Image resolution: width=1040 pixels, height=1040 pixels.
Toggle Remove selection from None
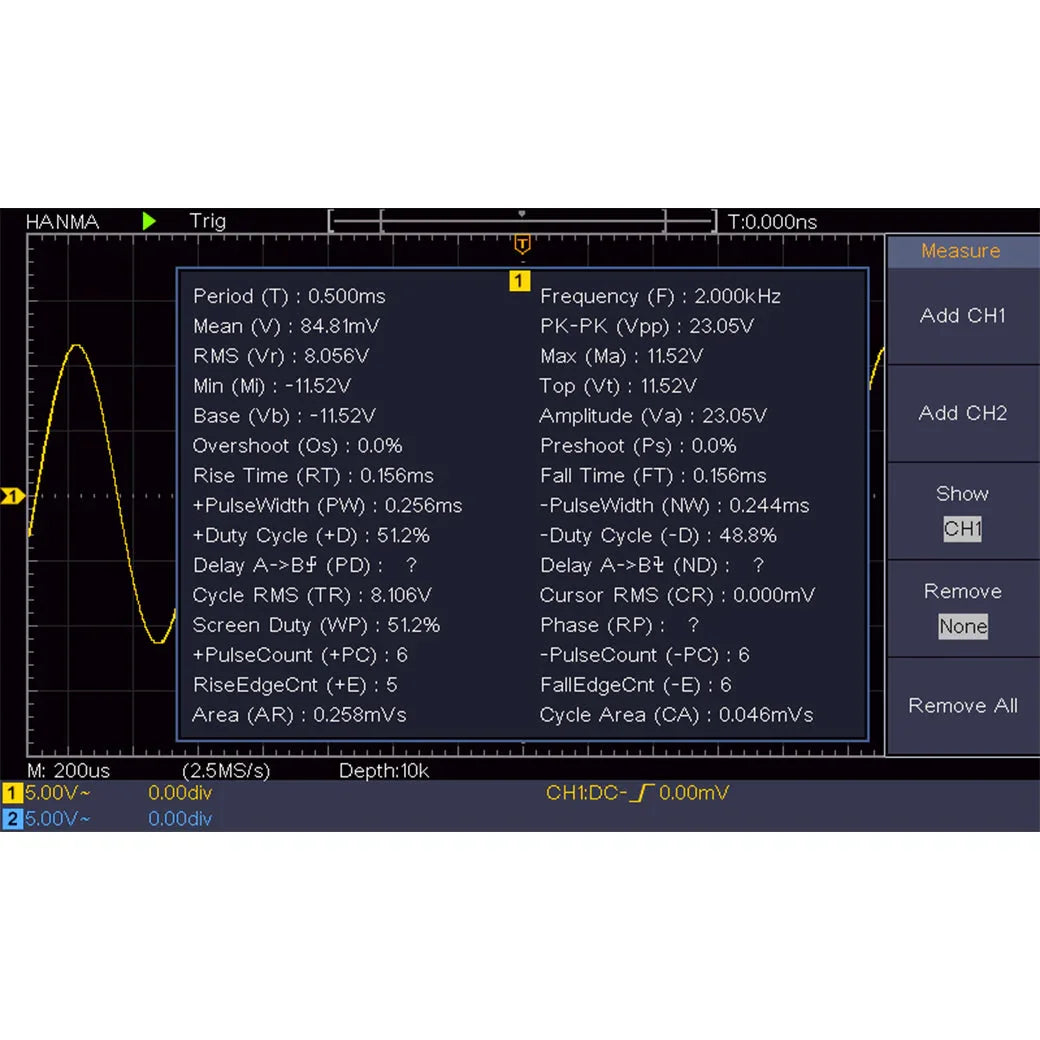(962, 626)
